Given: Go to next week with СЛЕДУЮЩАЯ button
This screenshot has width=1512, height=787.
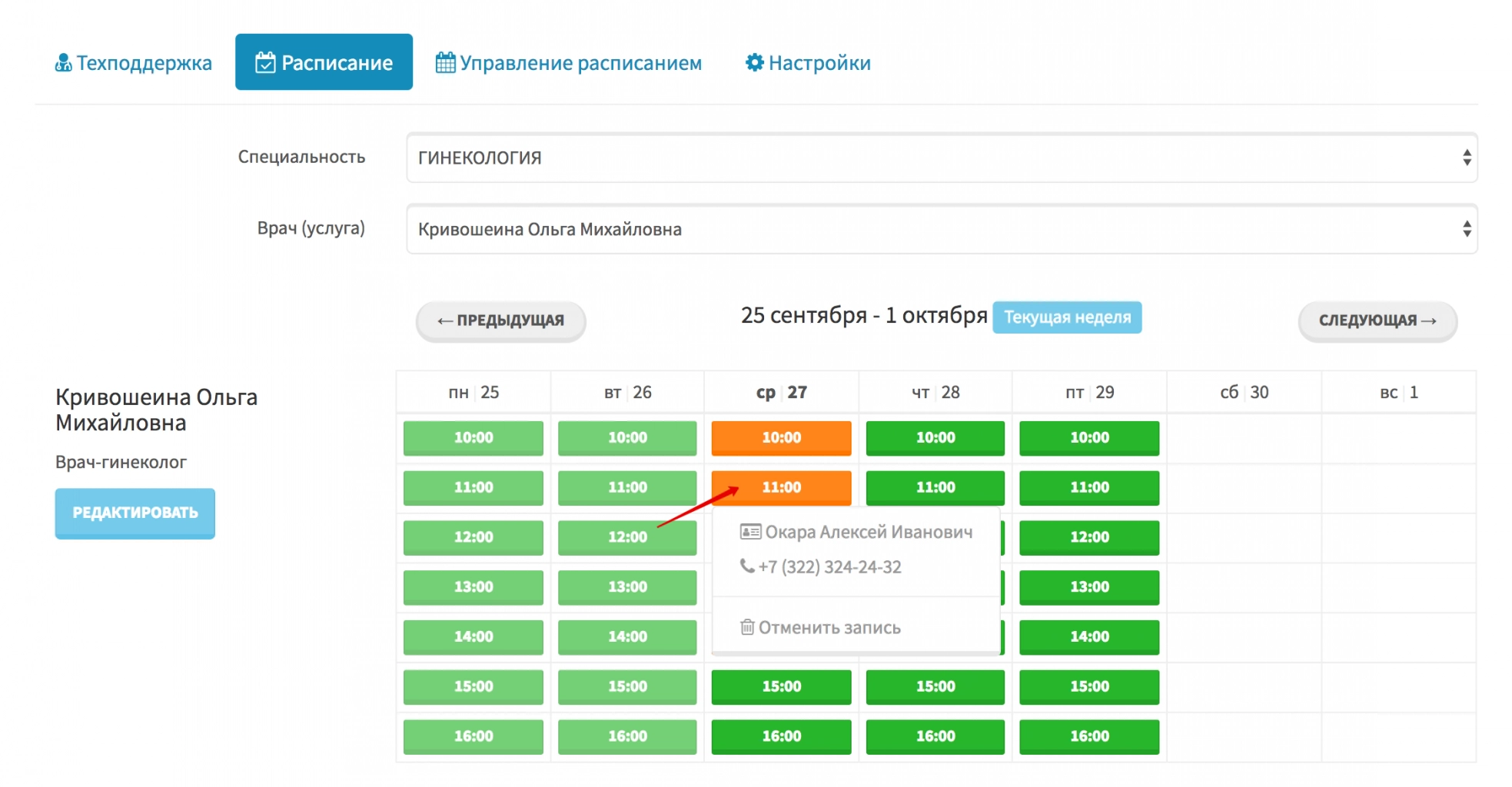Looking at the screenshot, I should [x=1377, y=320].
